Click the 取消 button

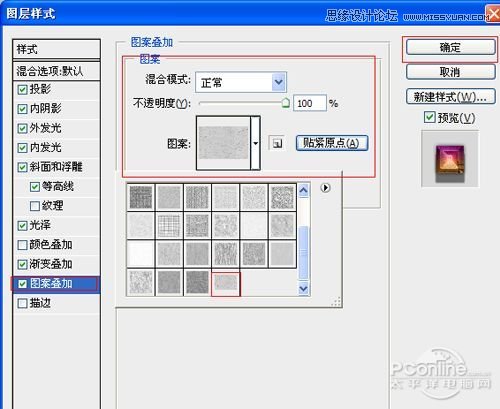tap(450, 72)
